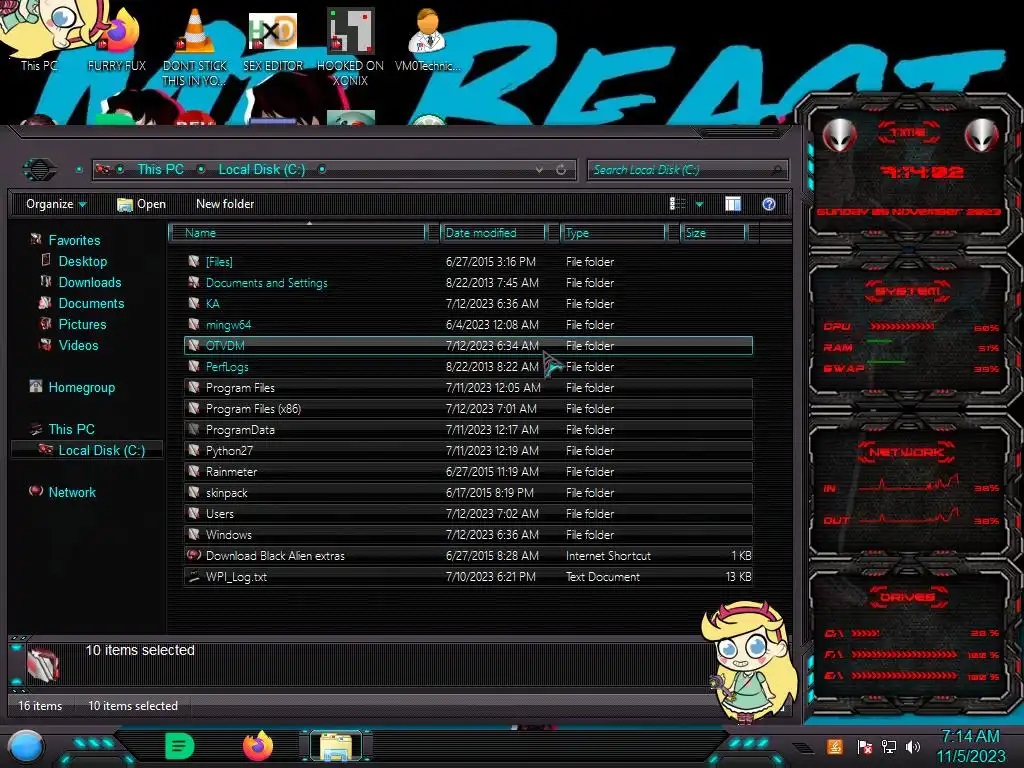The image size is (1024, 768).
Task: Click the search magnifier icon
Action: click(x=776, y=170)
